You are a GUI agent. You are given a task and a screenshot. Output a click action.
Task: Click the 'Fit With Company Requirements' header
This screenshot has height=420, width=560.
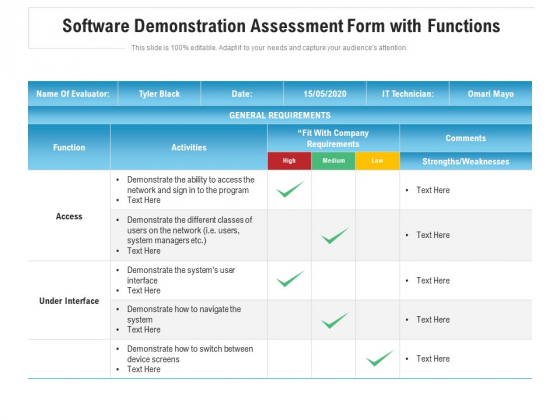click(x=333, y=138)
